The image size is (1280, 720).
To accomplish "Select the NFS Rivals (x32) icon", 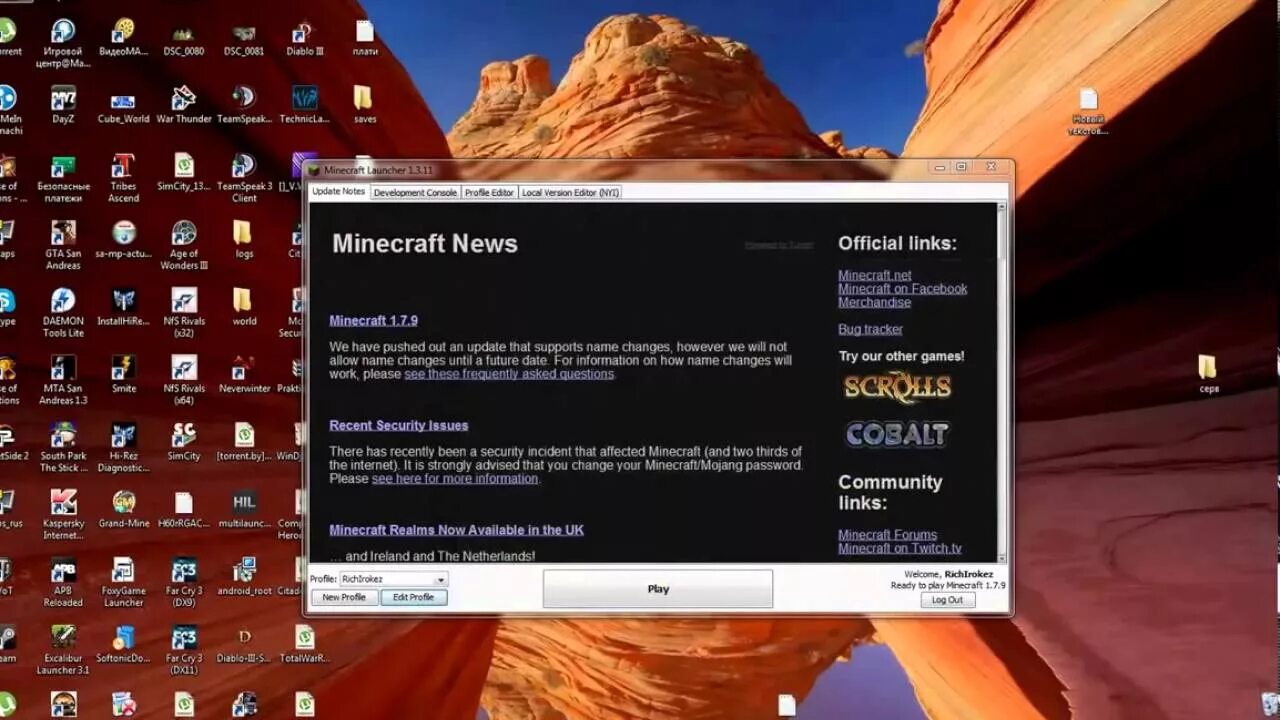I will (x=184, y=312).
